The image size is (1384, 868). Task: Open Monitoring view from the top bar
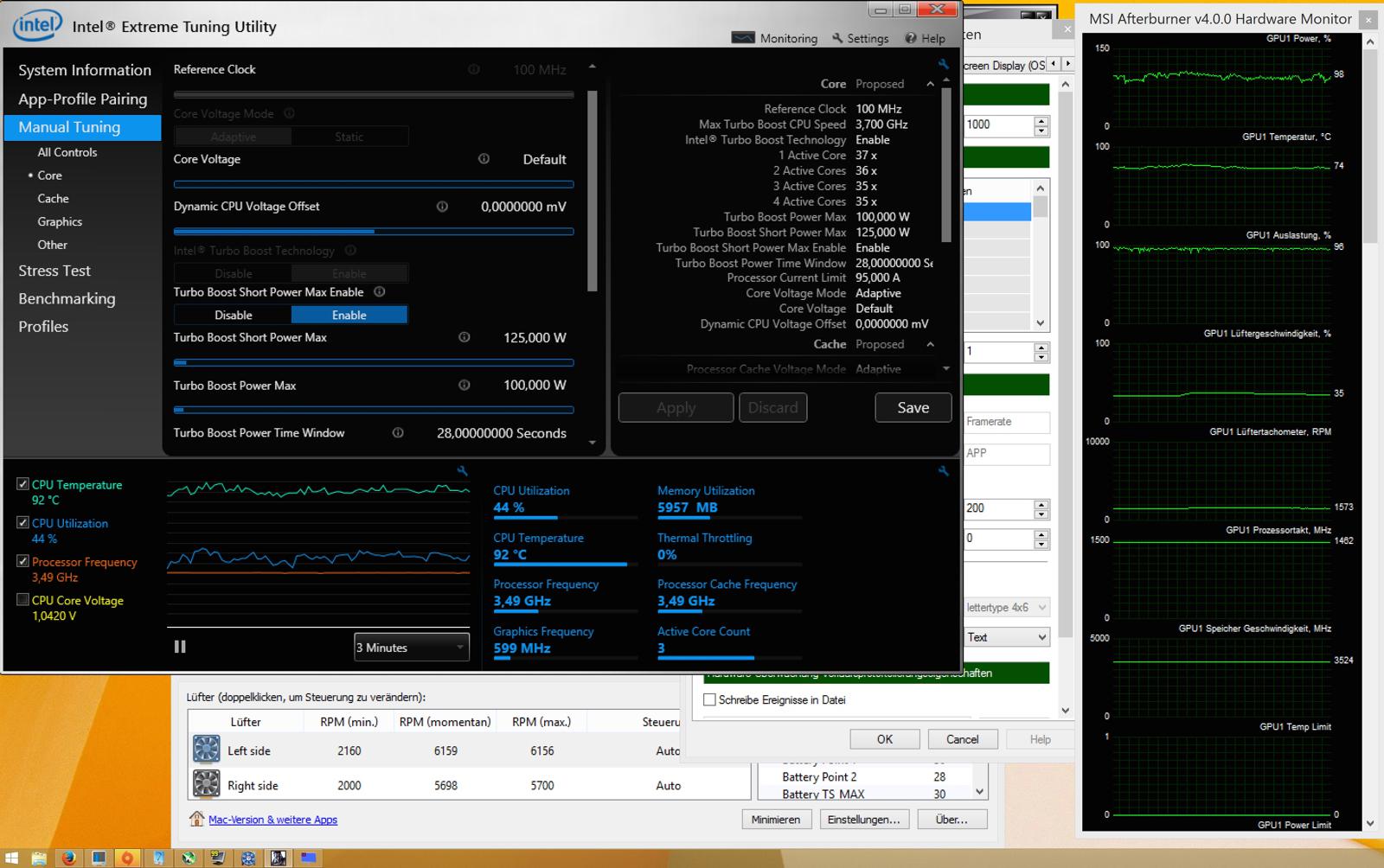coord(774,38)
